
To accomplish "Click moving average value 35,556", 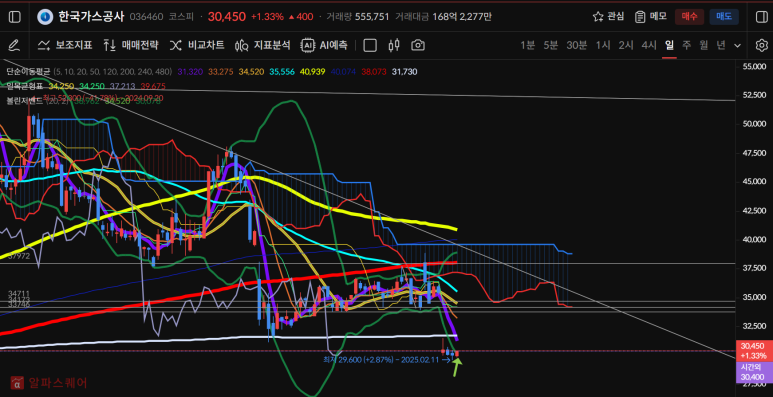I will 282,72.
